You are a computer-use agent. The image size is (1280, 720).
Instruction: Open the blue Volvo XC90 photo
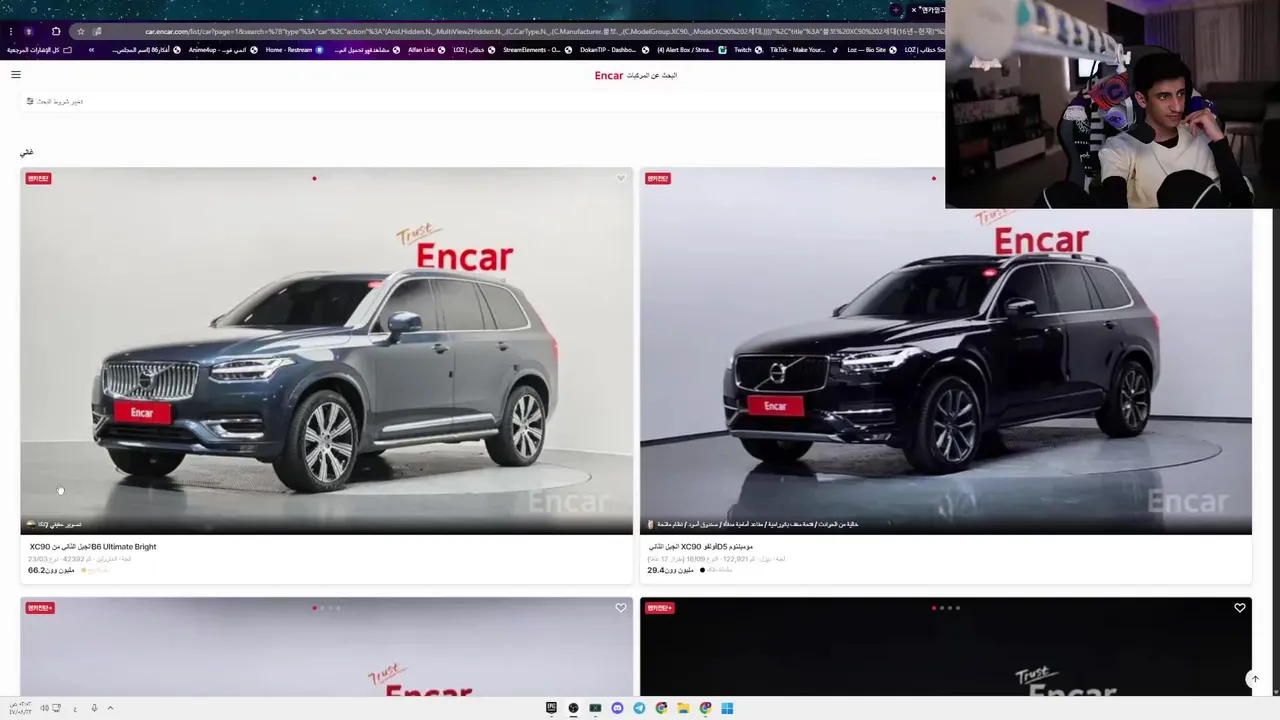(x=326, y=351)
